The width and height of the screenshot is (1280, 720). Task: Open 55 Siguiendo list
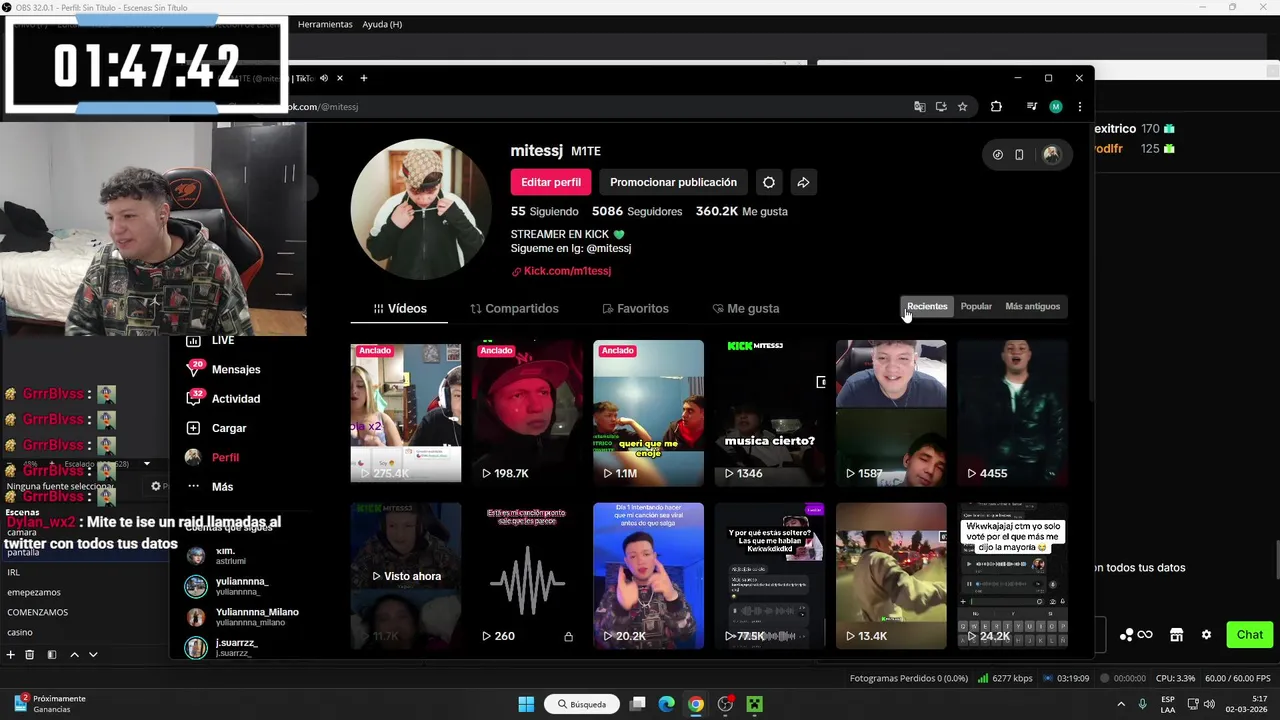tap(545, 212)
